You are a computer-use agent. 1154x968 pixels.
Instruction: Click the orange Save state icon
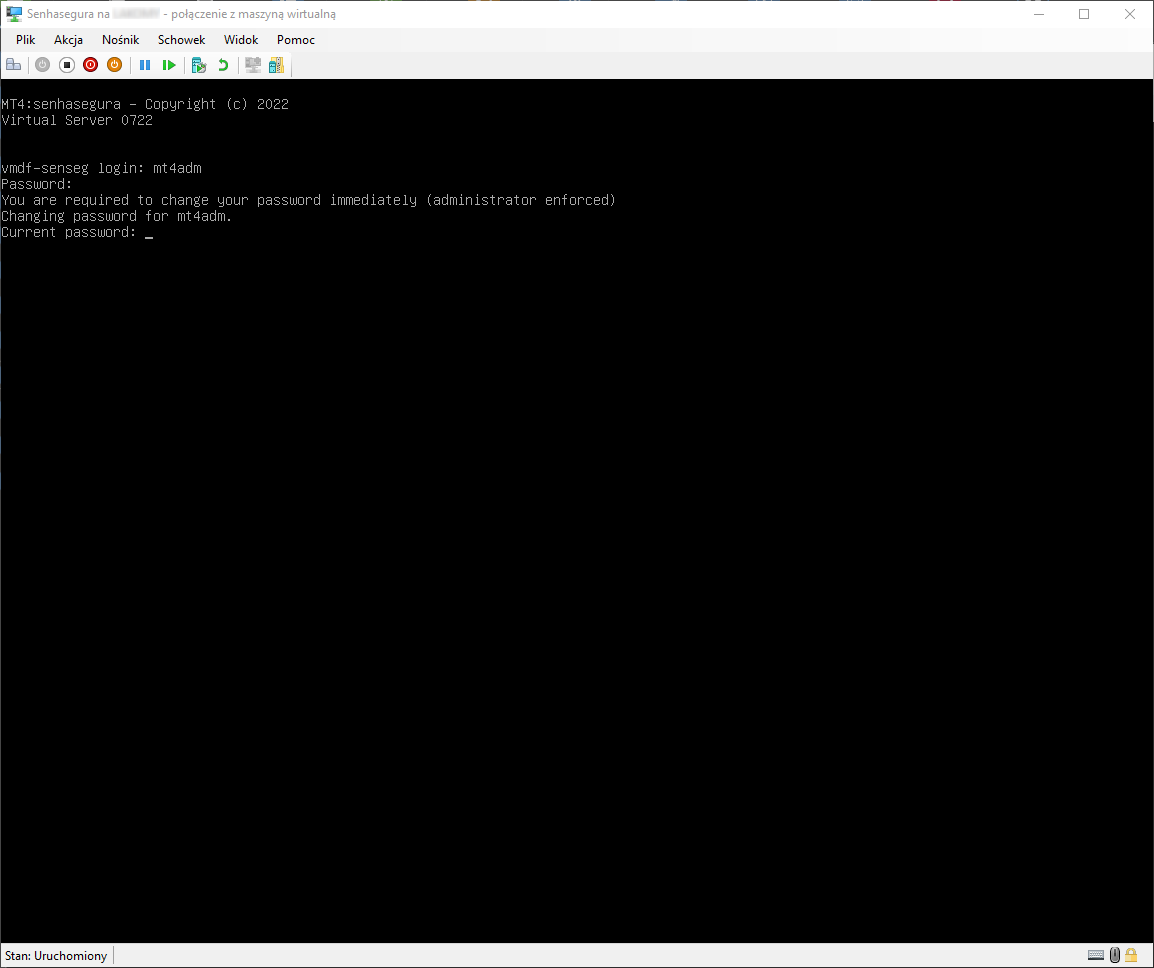pyautogui.click(x=114, y=65)
